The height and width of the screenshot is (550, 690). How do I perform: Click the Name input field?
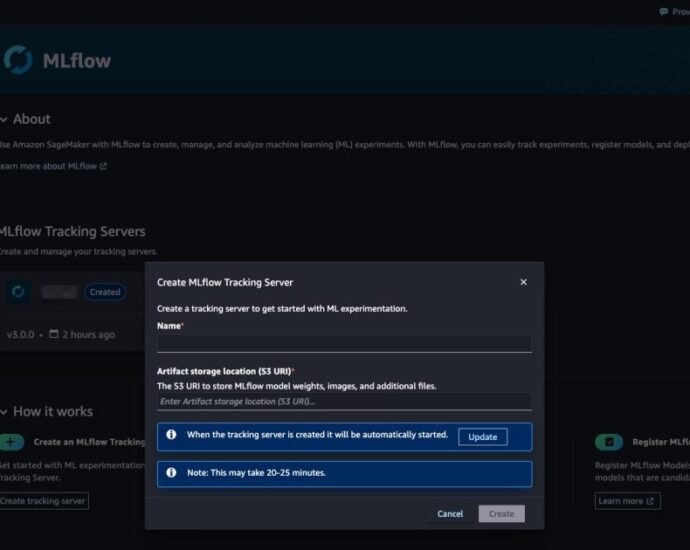click(344, 343)
